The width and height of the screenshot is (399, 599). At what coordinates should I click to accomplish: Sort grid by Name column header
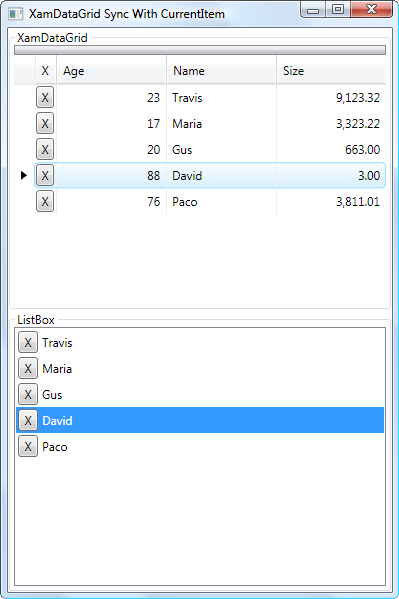(x=221, y=71)
